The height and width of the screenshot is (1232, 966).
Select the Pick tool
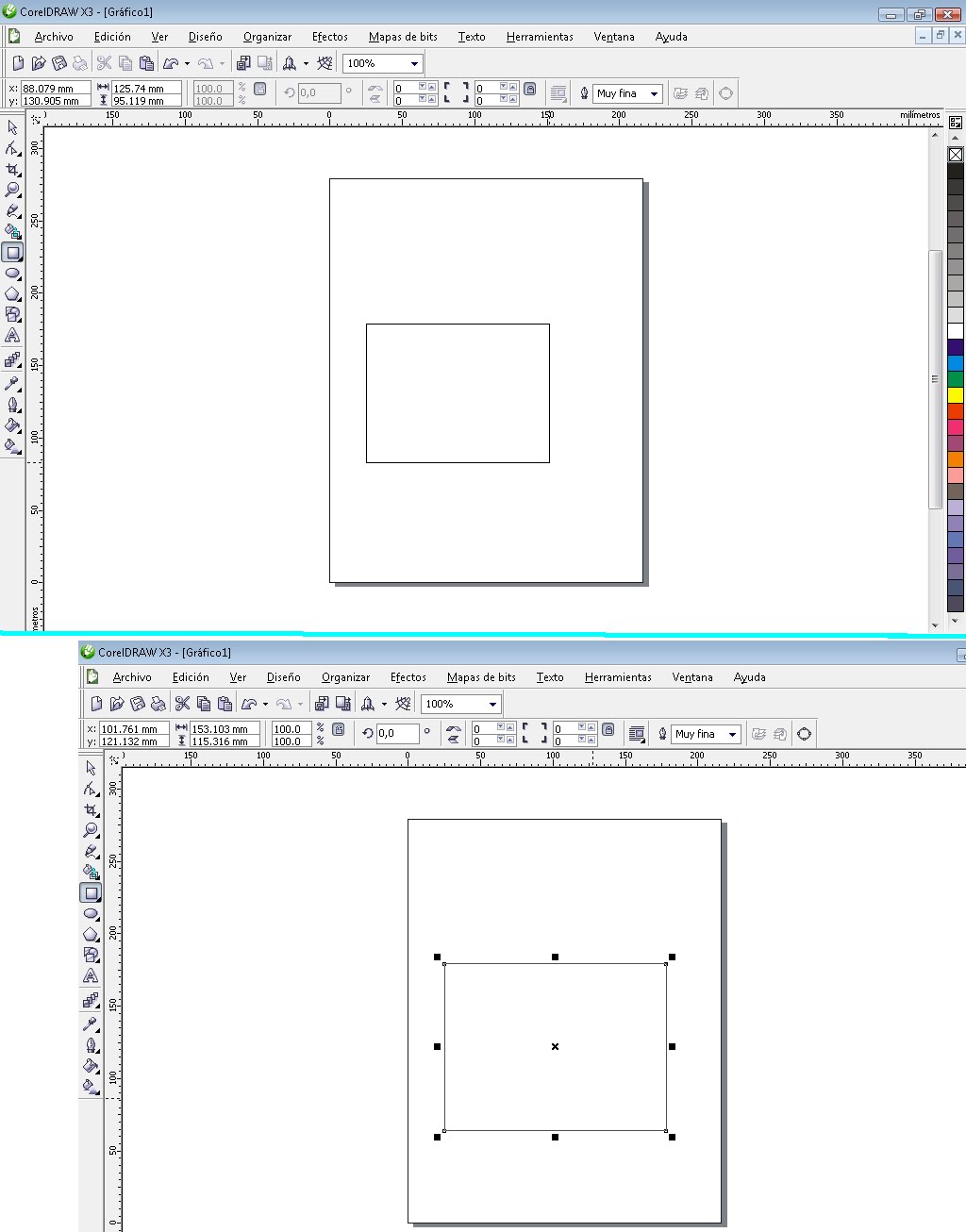[12, 127]
